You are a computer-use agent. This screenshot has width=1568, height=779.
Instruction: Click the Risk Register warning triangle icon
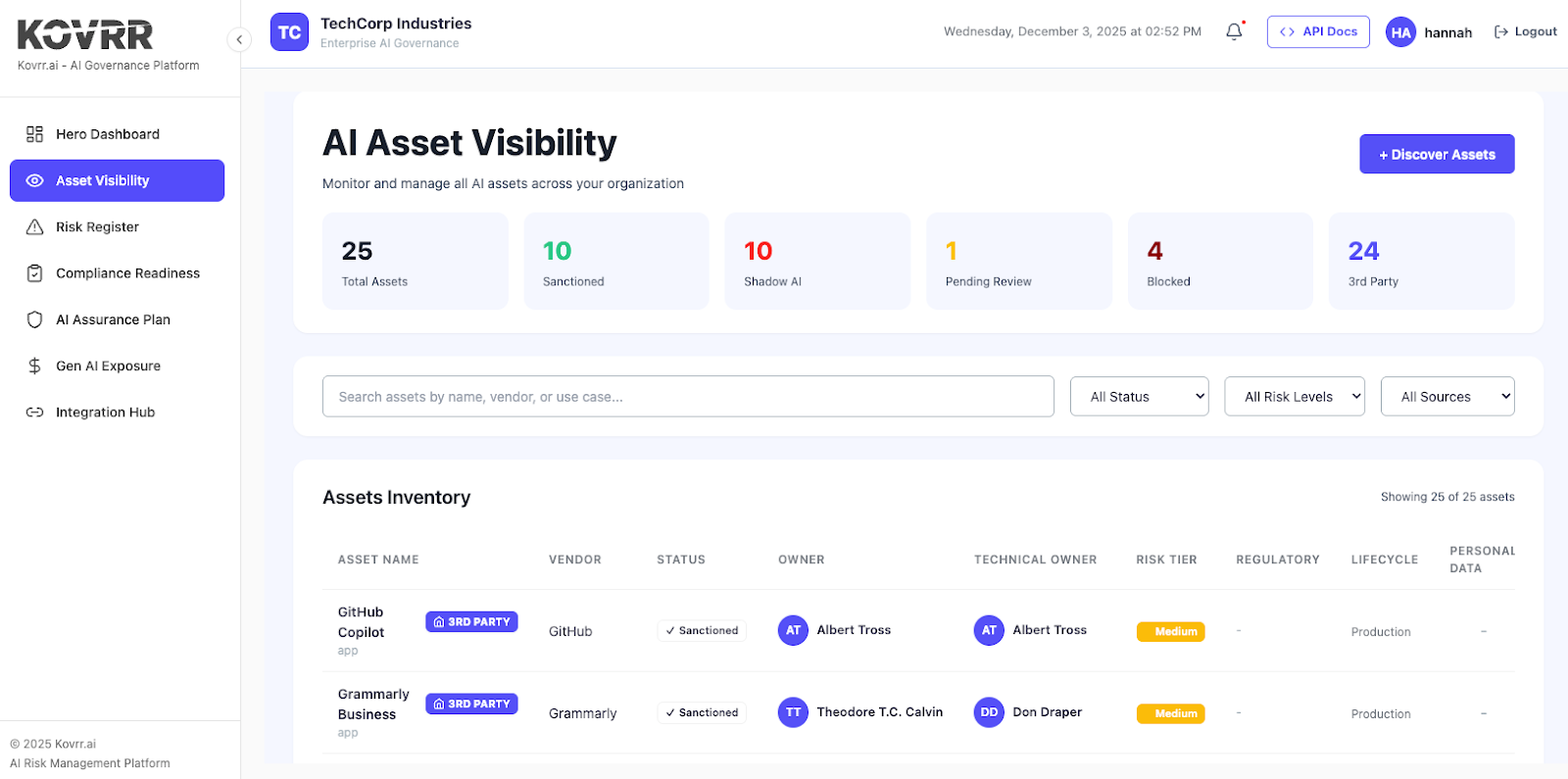click(x=34, y=226)
